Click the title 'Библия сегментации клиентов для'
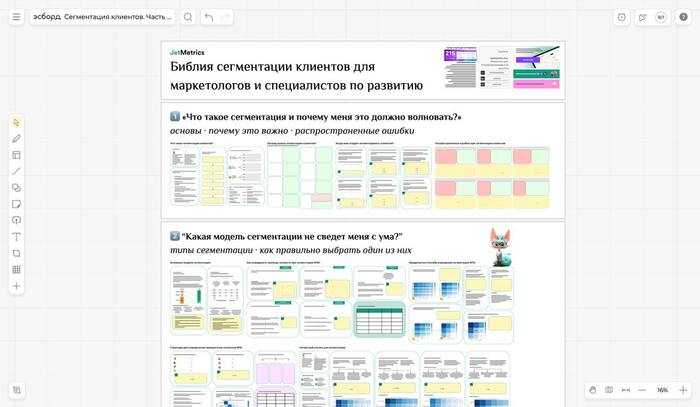Screen dimensions: 700x407 pos(272,66)
